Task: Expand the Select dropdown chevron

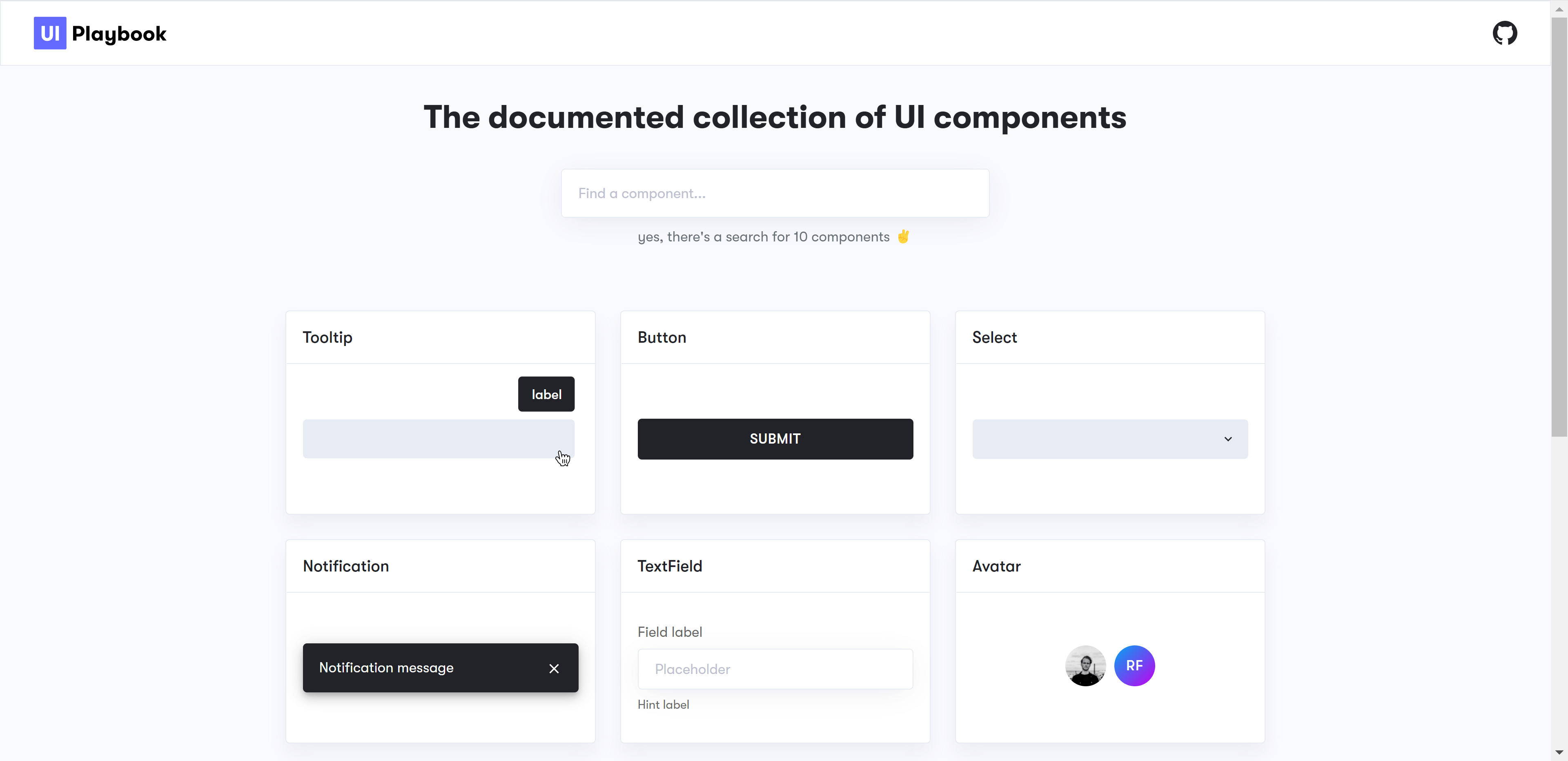Action: (x=1228, y=439)
